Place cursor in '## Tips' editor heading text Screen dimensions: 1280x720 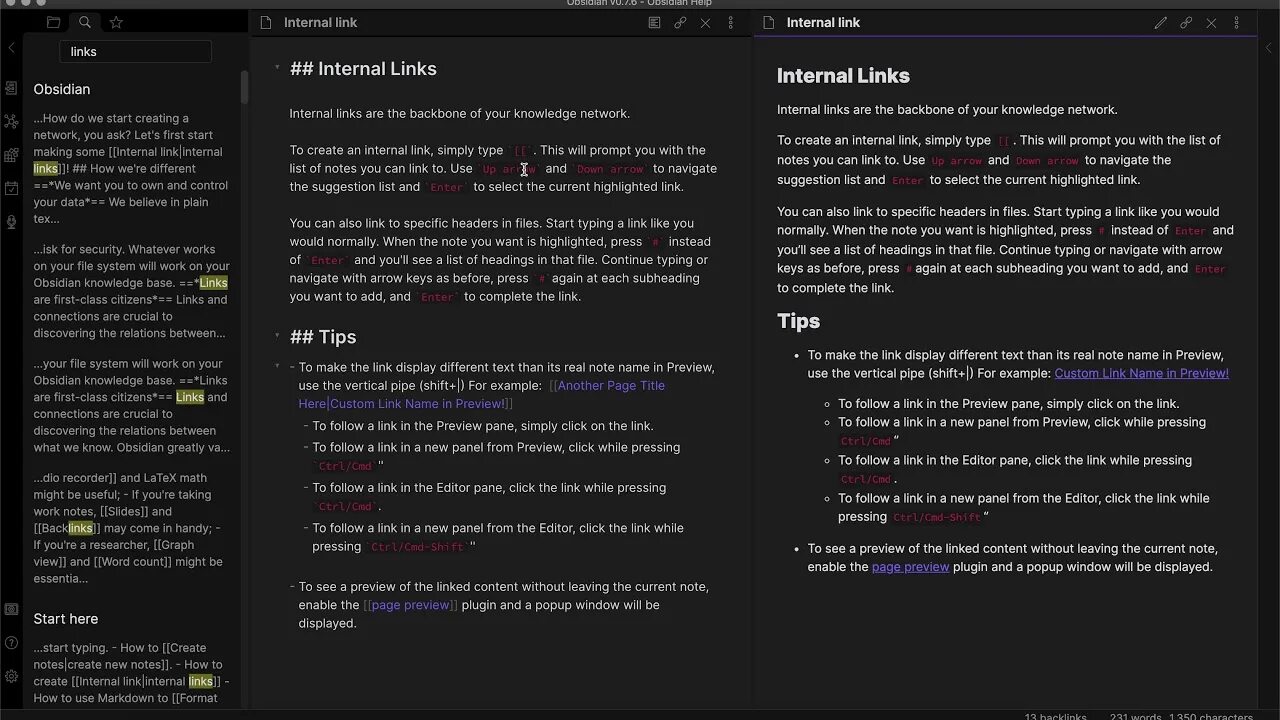(x=323, y=337)
